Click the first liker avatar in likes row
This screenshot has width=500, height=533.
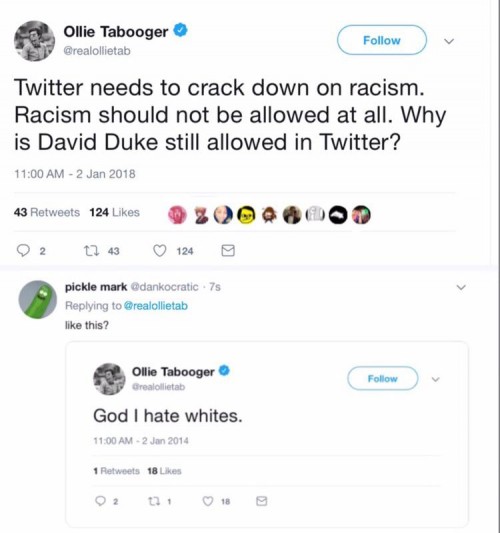(x=178, y=215)
